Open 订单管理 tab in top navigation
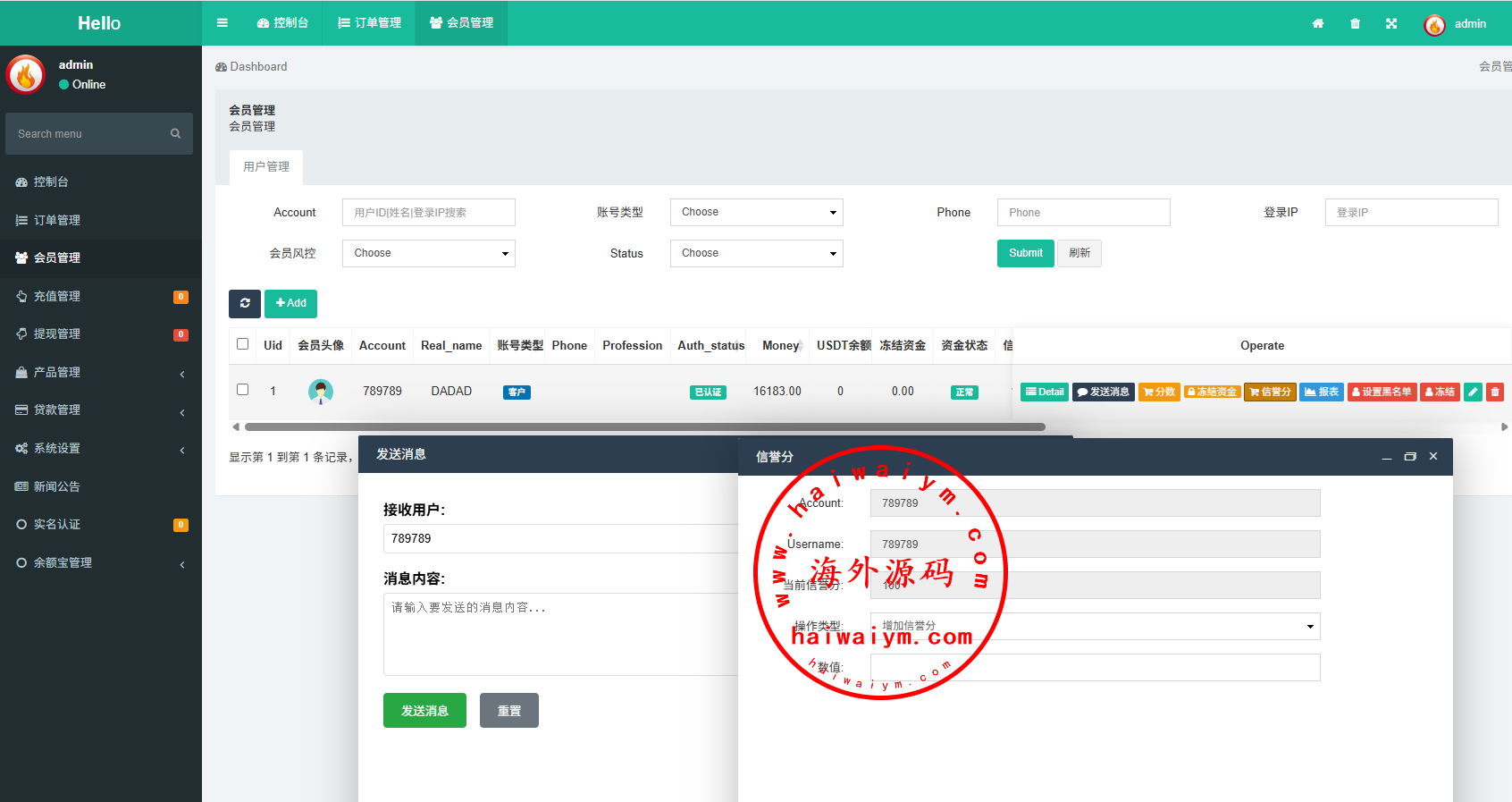 point(370,23)
